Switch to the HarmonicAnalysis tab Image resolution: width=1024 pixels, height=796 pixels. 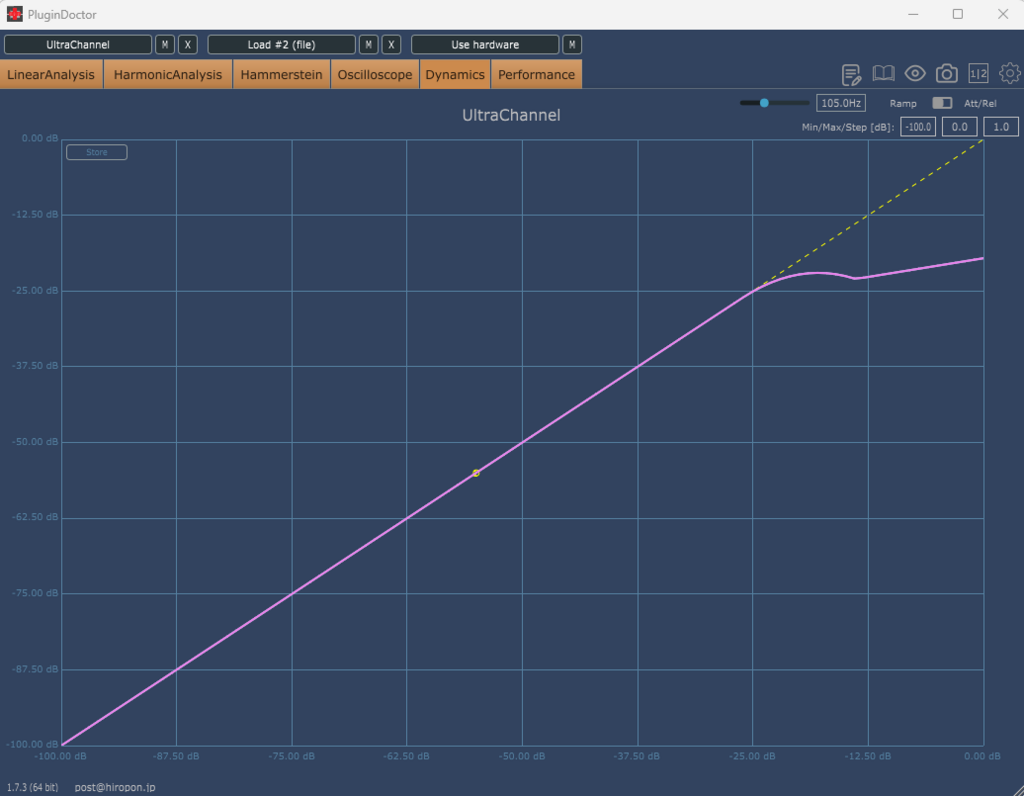pos(168,74)
